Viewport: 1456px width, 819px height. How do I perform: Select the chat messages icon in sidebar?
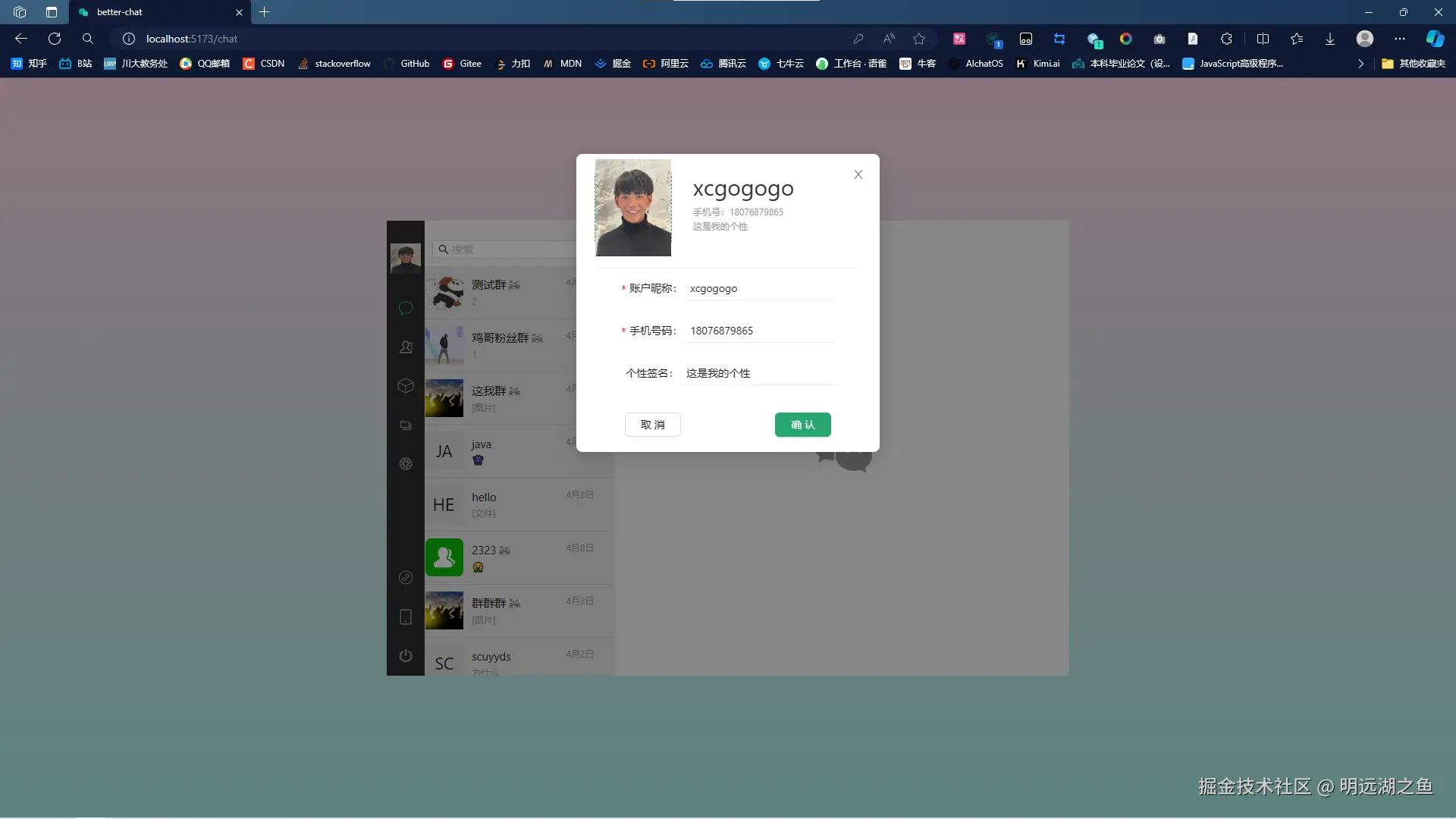pos(406,308)
